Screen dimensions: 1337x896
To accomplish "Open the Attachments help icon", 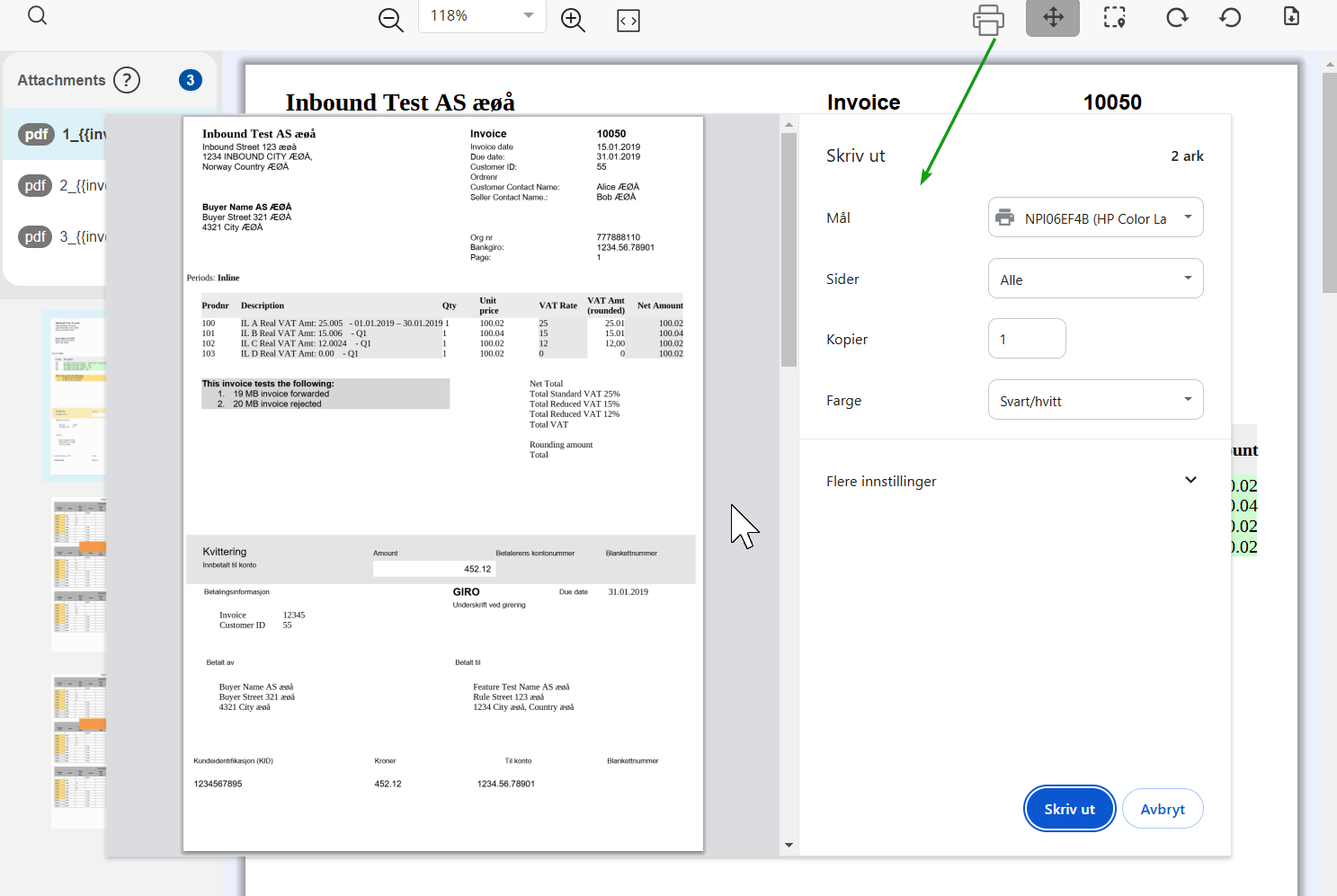I will [x=127, y=80].
